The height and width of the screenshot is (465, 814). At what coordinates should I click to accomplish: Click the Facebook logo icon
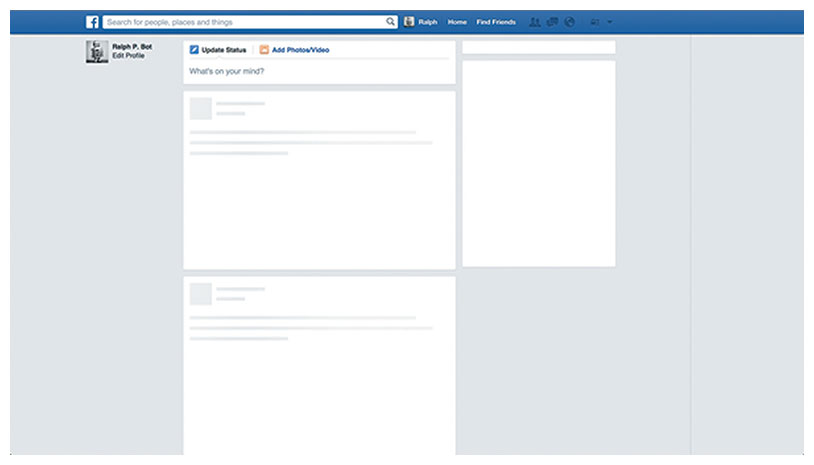[x=92, y=22]
